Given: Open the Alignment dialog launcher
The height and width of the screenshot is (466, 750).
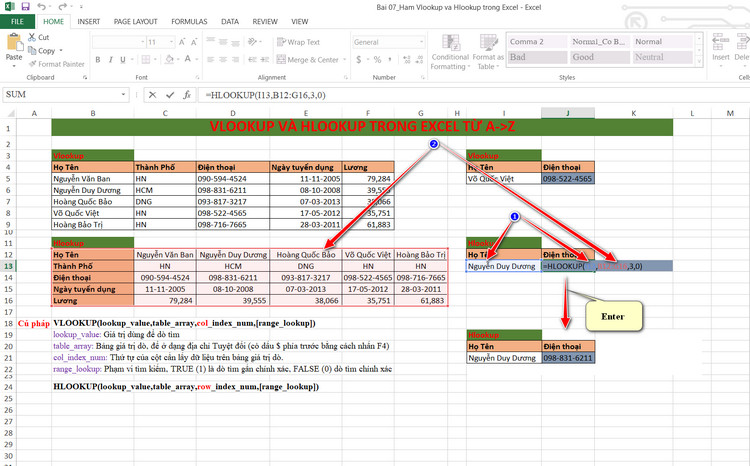Looking at the screenshot, I should pyautogui.click(x=345, y=77).
